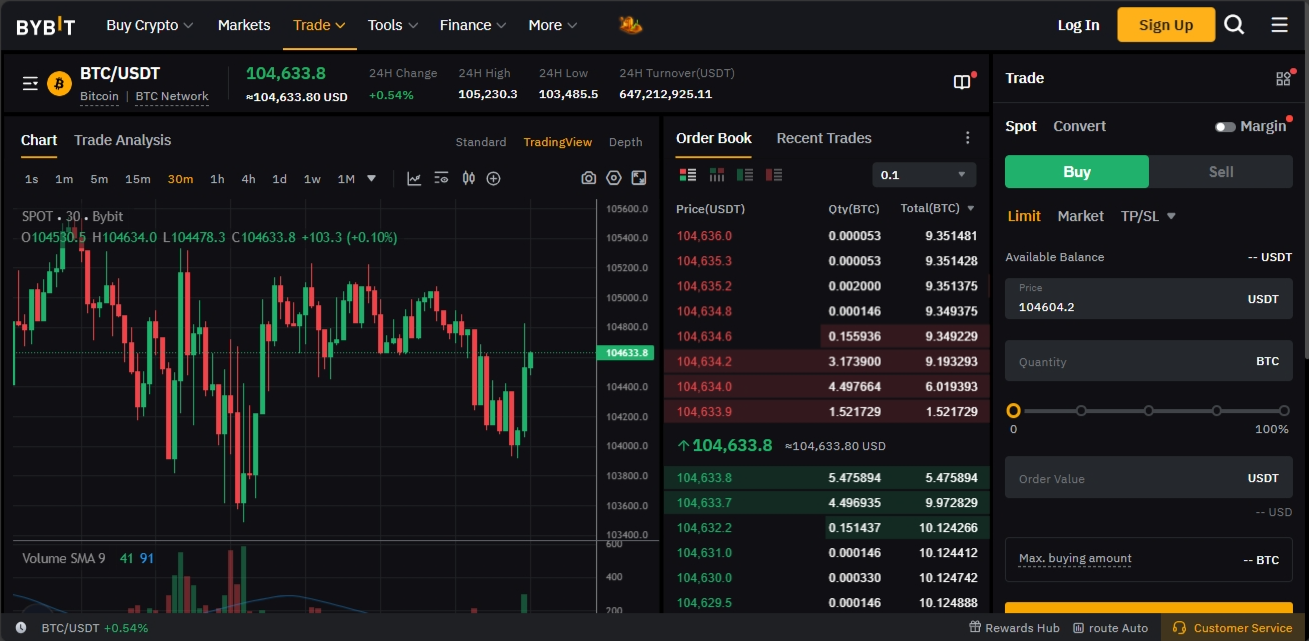Select the horizontal order book layout icon
The image size is (1309, 641).
click(716, 175)
